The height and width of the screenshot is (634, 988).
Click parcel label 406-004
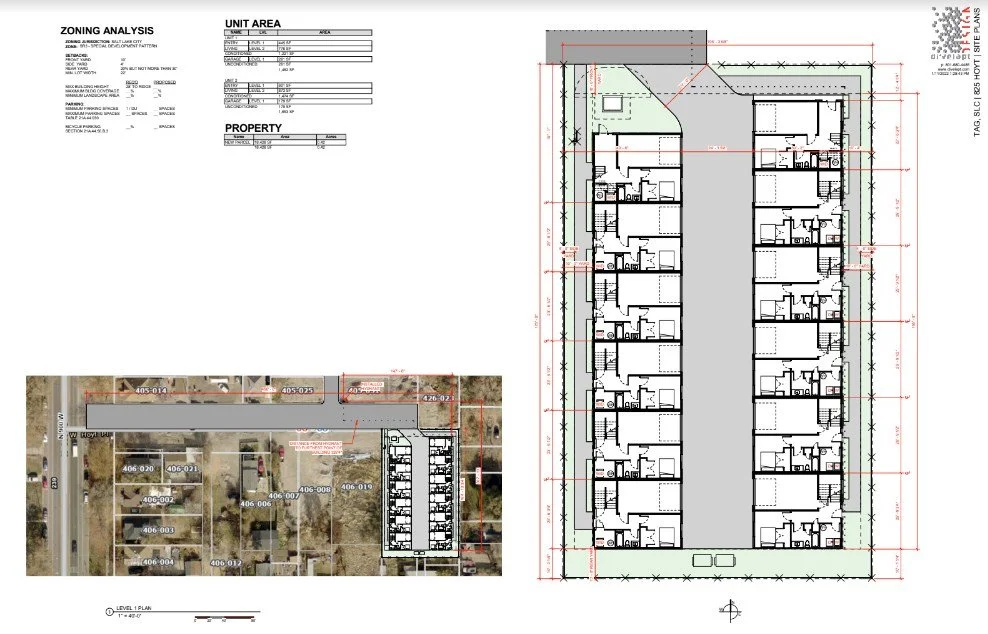tap(158, 562)
